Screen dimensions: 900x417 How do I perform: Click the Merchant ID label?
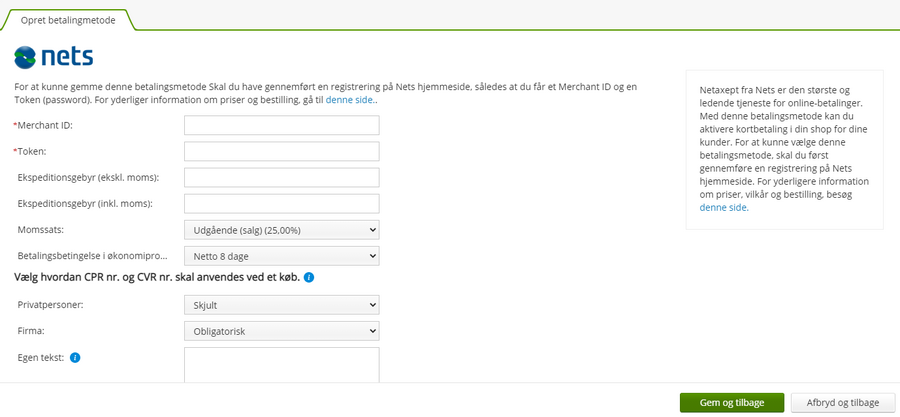tap(44, 125)
